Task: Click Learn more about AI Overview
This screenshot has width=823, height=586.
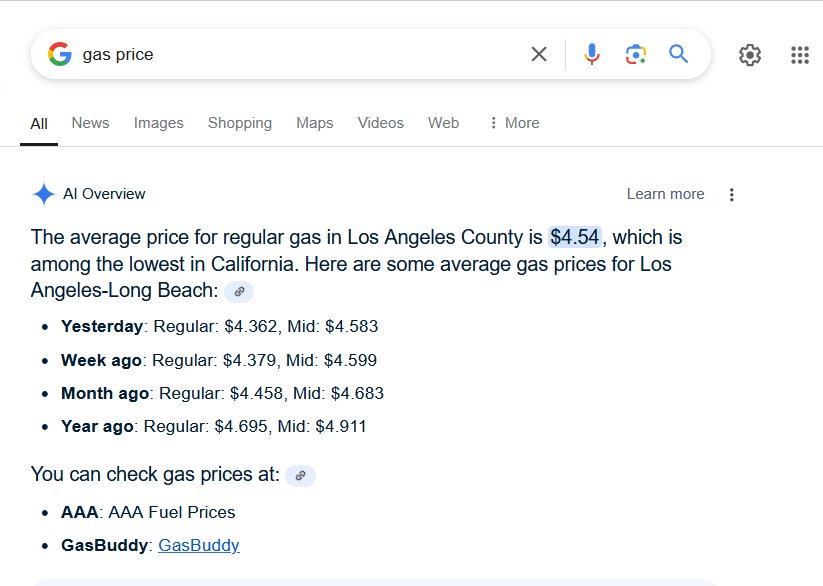Action: (x=665, y=194)
